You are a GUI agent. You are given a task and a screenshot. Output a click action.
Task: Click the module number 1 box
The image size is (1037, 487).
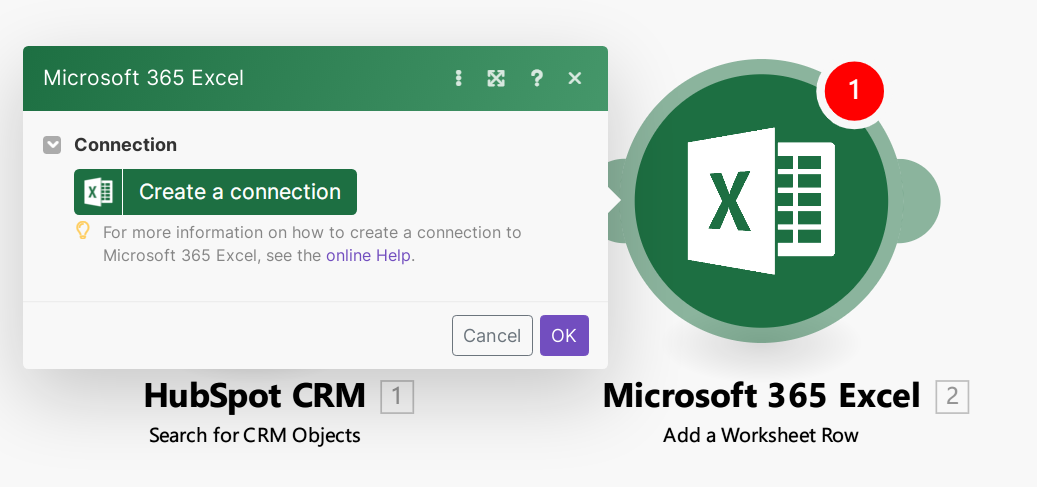point(397,397)
